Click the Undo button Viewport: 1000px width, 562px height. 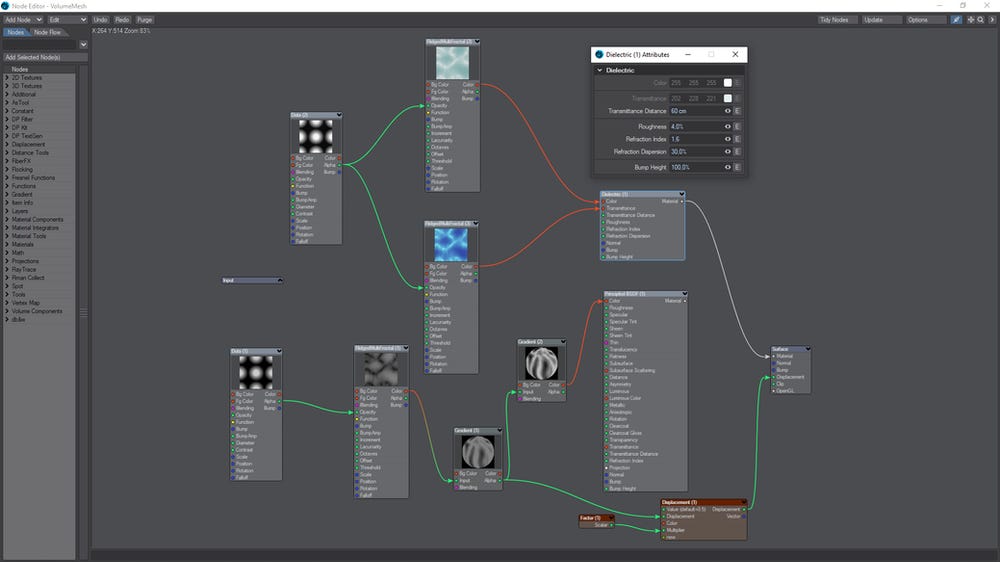(x=101, y=20)
